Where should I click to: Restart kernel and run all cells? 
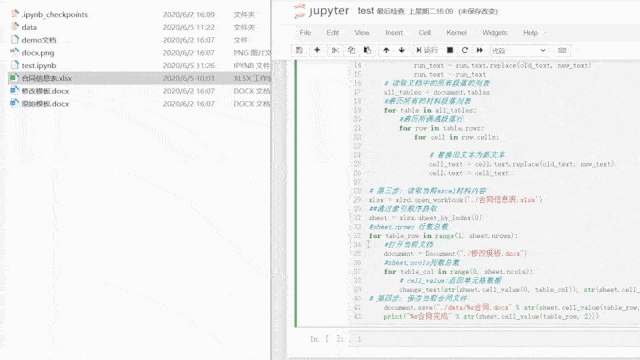[480, 50]
